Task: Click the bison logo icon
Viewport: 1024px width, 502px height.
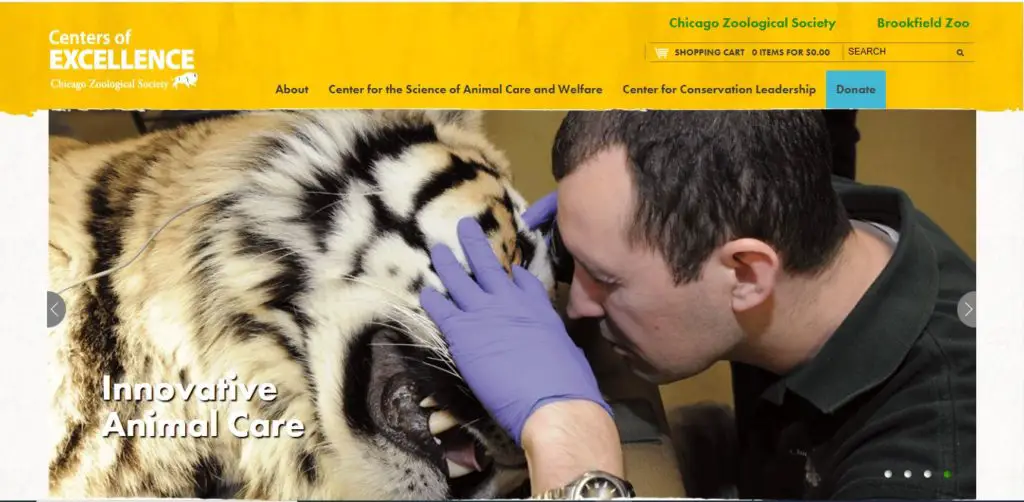Action: click(184, 81)
